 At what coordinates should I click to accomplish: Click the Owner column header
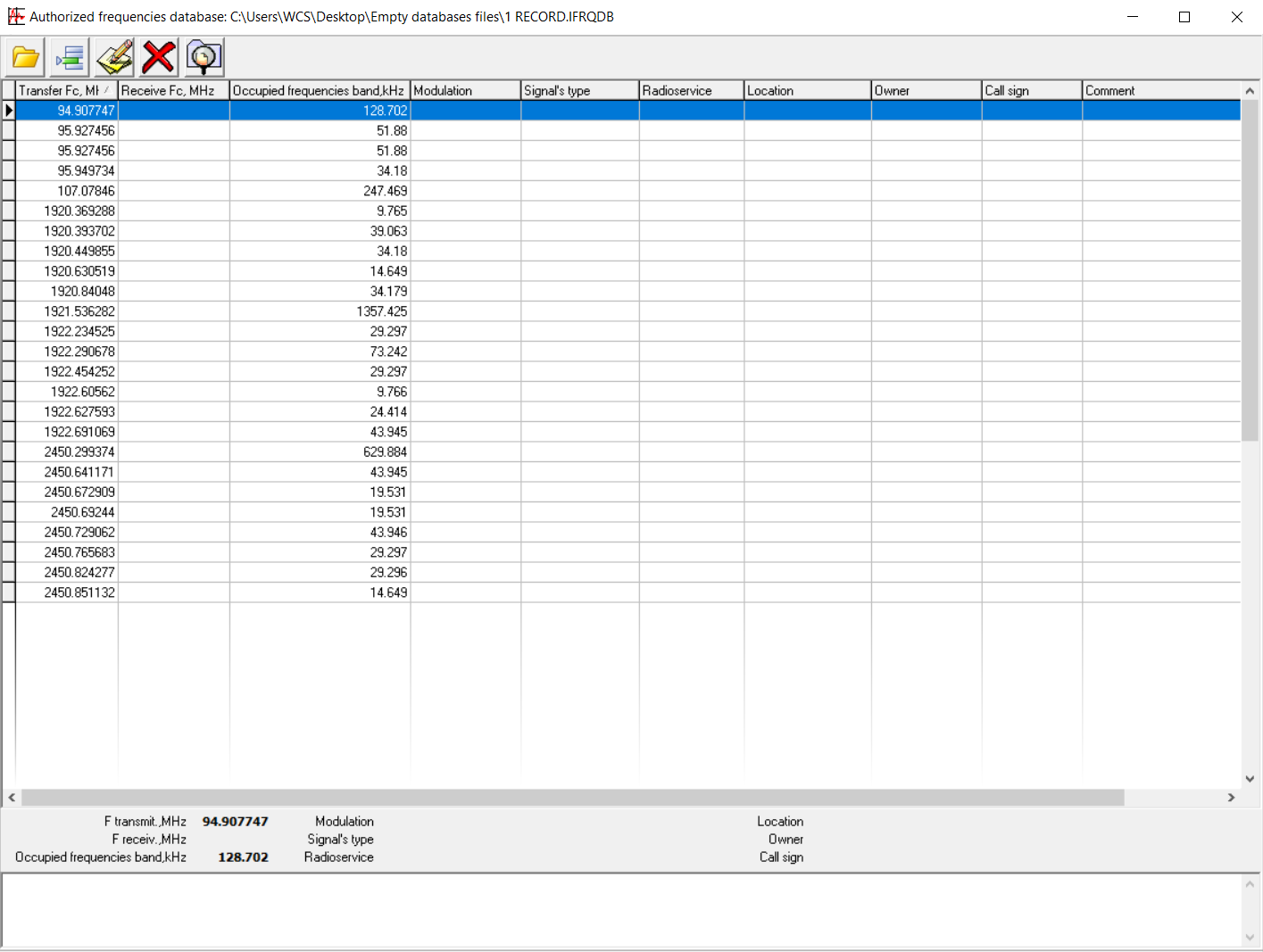pos(926,90)
